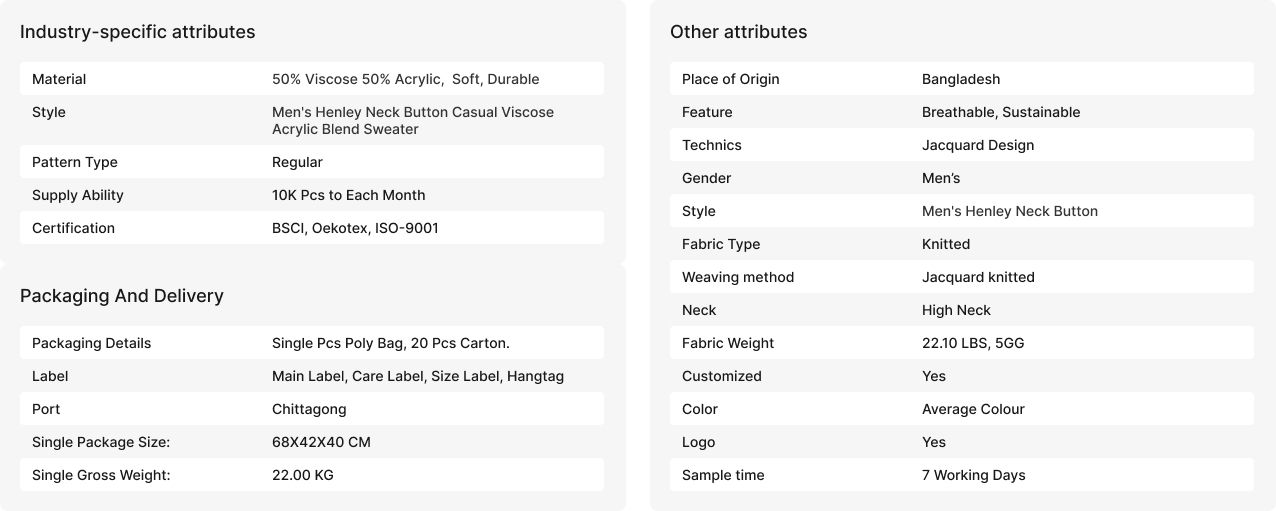Click the Material row value text

[405, 79]
